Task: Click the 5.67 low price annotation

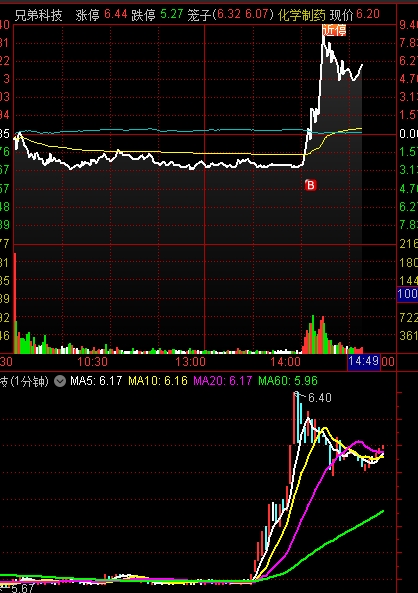Action: [22, 588]
